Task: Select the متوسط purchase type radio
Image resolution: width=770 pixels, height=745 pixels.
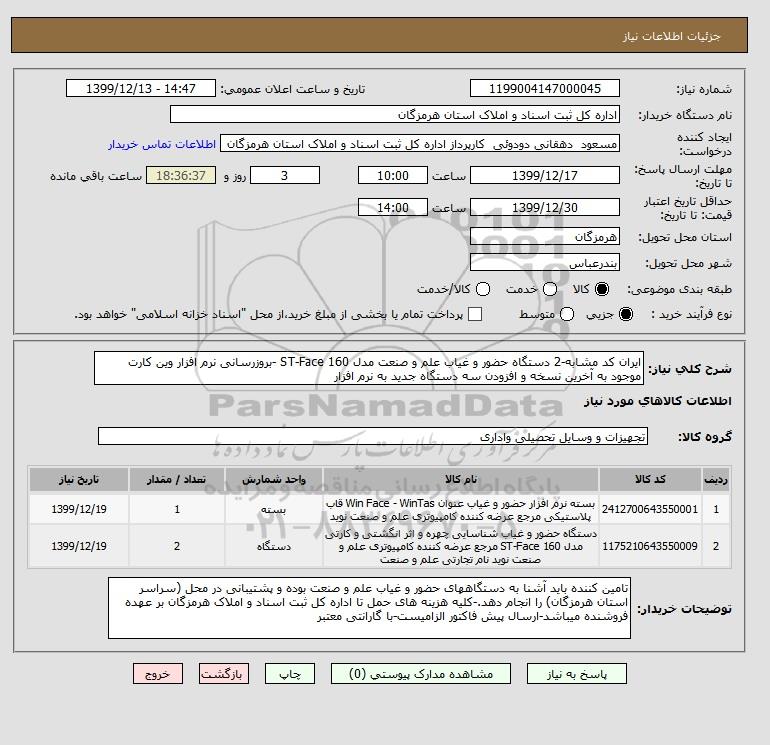Action: click(567, 314)
